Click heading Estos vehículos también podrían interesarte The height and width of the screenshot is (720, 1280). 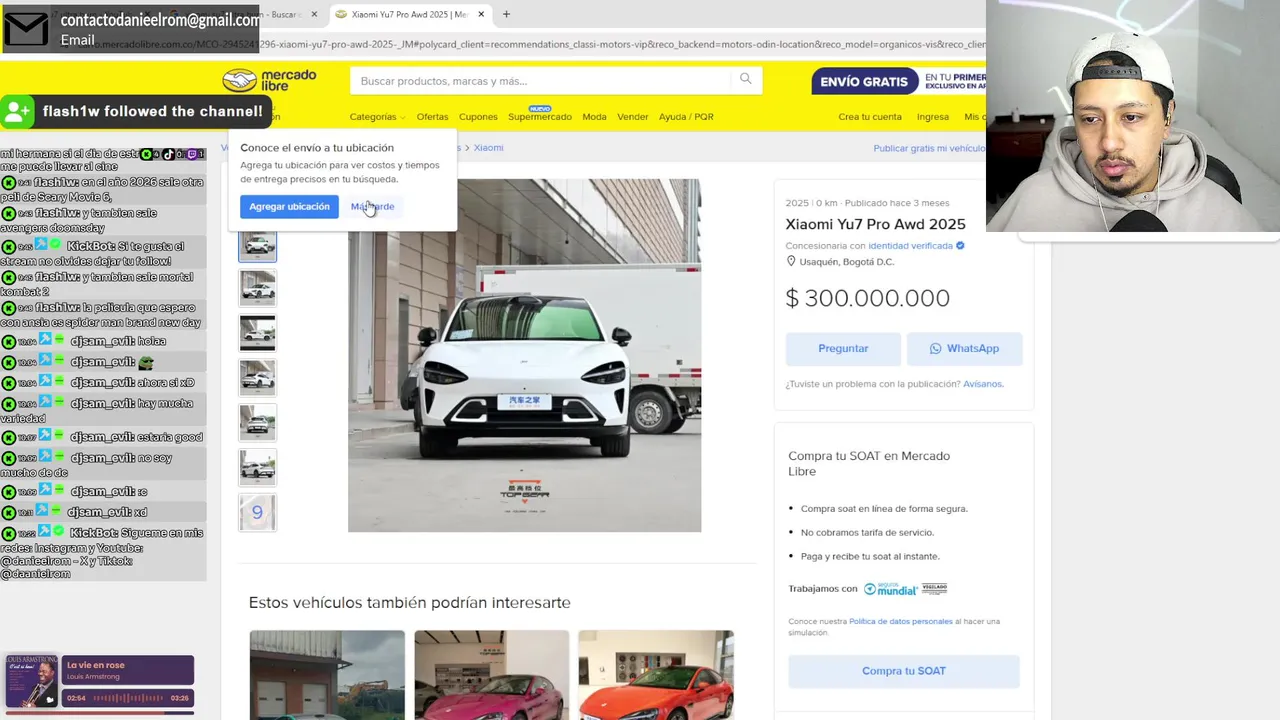click(409, 603)
